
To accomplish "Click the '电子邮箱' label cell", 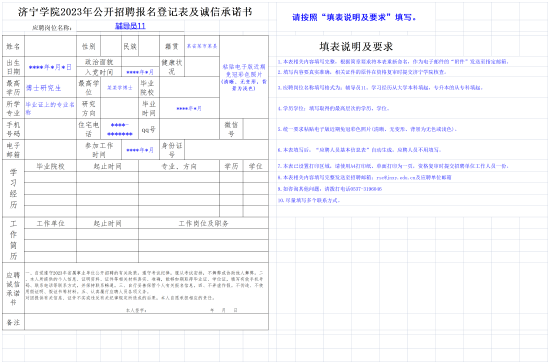I will click(x=13, y=149).
